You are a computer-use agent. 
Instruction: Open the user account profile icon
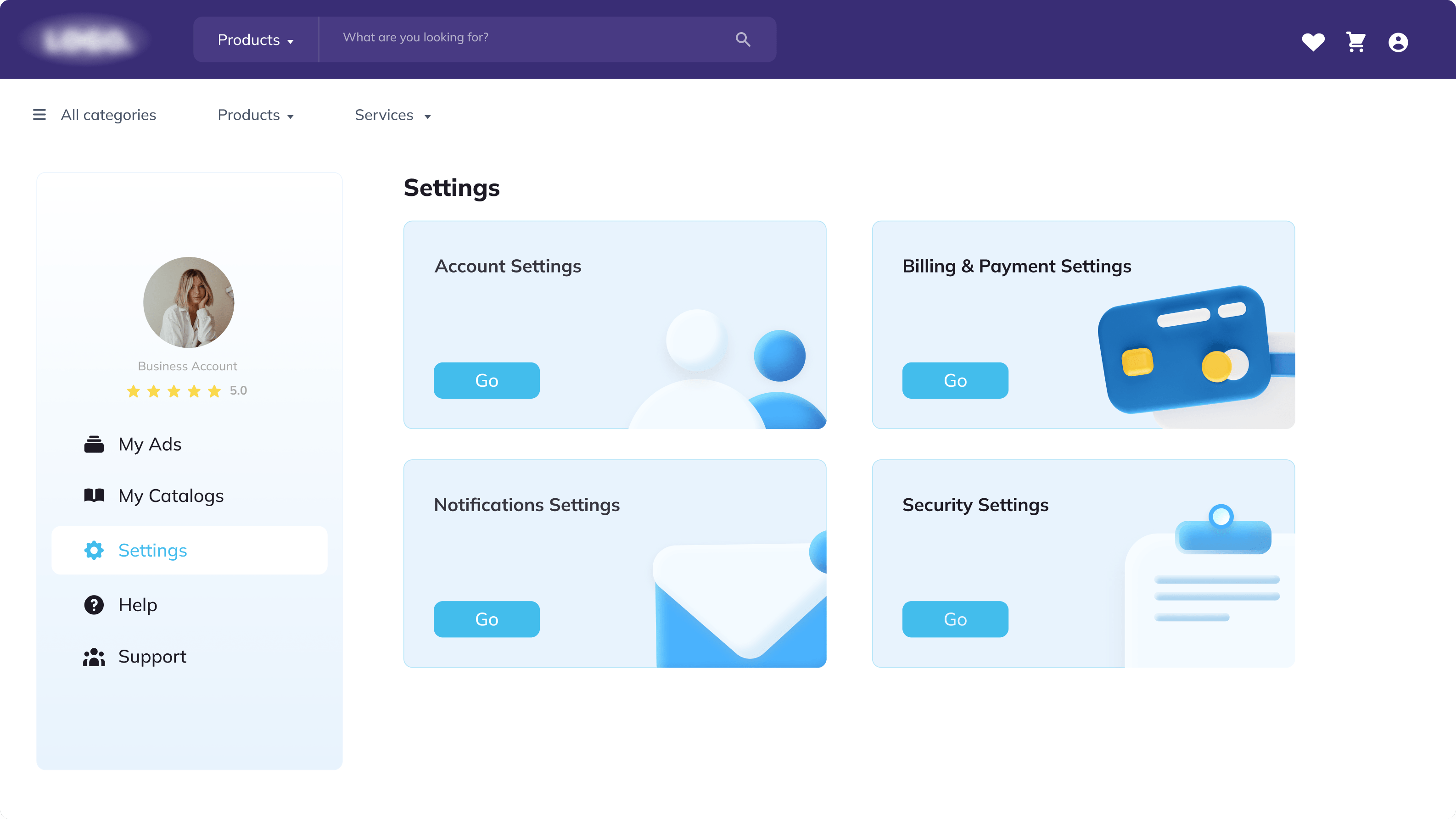pos(1398,42)
